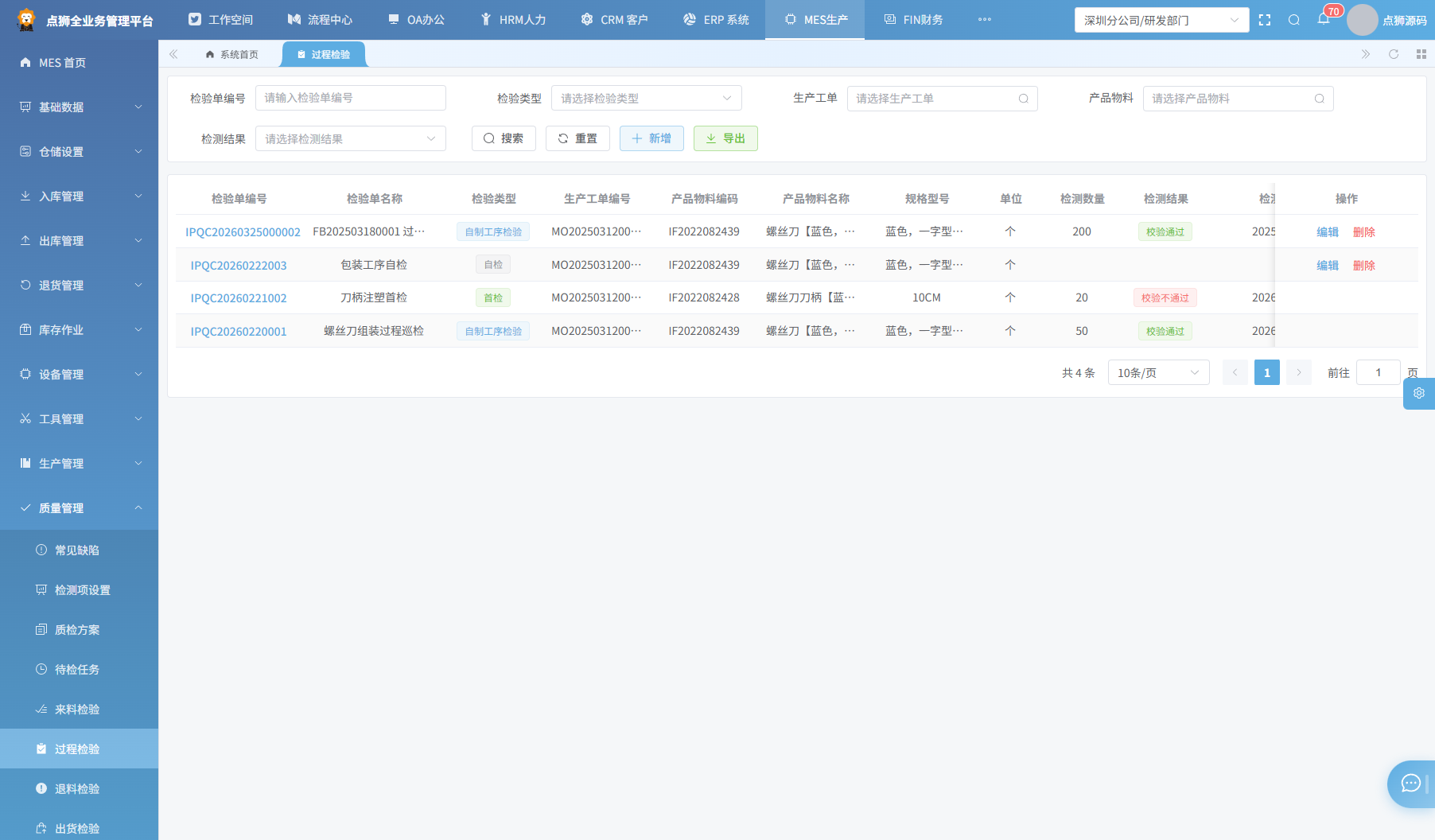
Task: Open the global search magnifier icon
Action: coord(1294,20)
